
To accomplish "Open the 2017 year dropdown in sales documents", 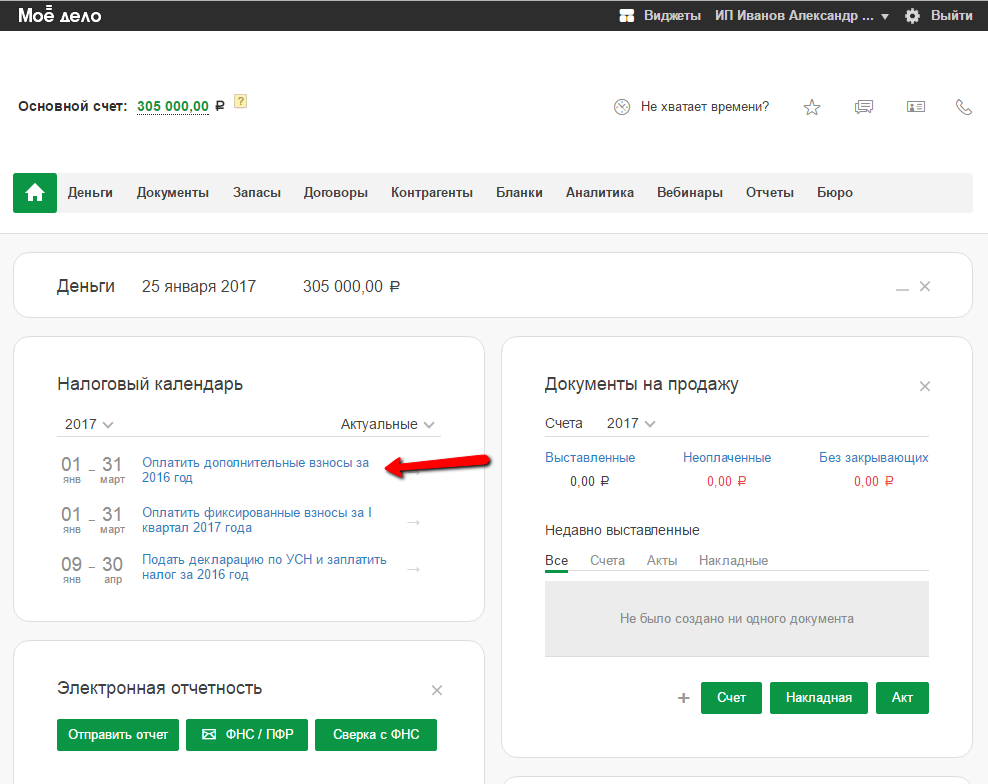I will (x=631, y=424).
